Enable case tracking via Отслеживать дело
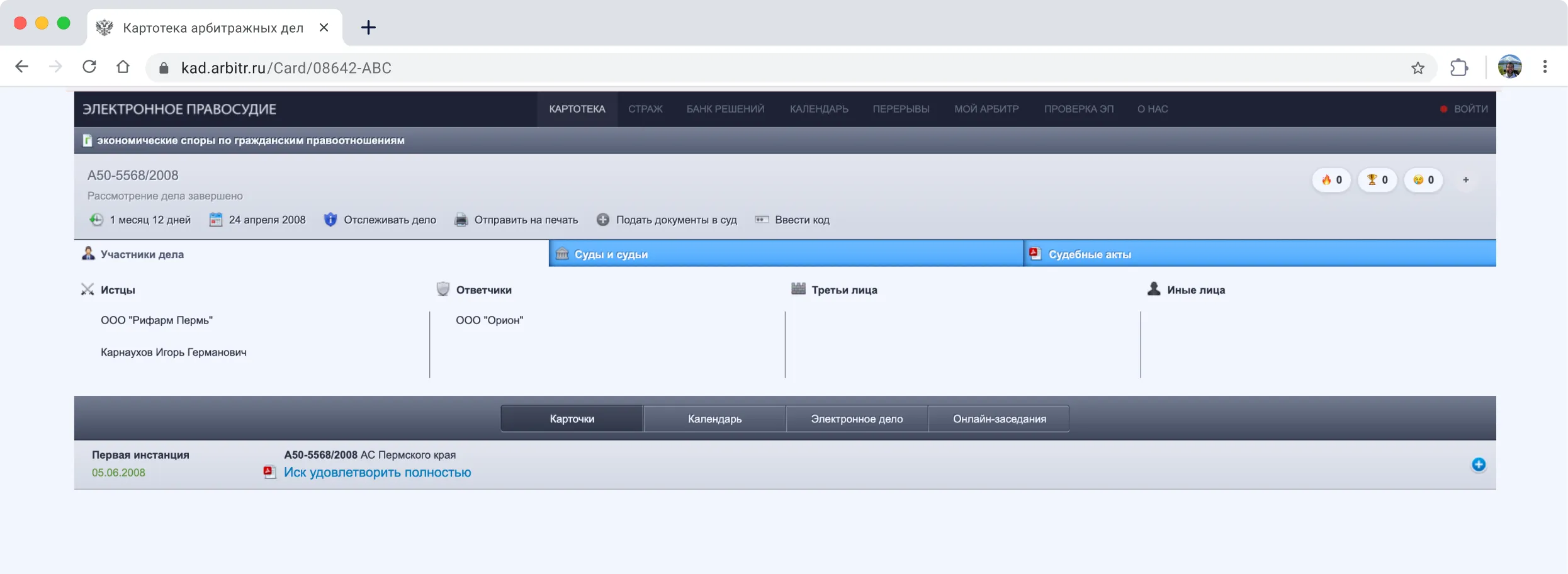The width and height of the screenshot is (1568, 574). pos(390,220)
